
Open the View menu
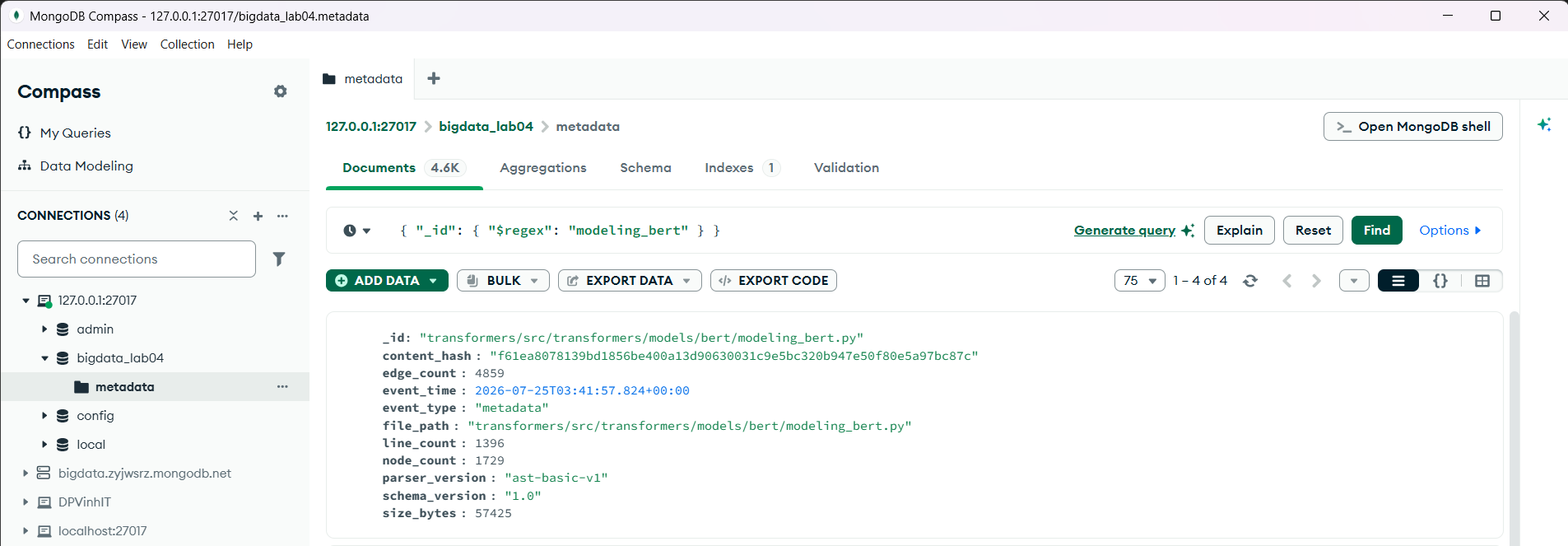click(134, 44)
